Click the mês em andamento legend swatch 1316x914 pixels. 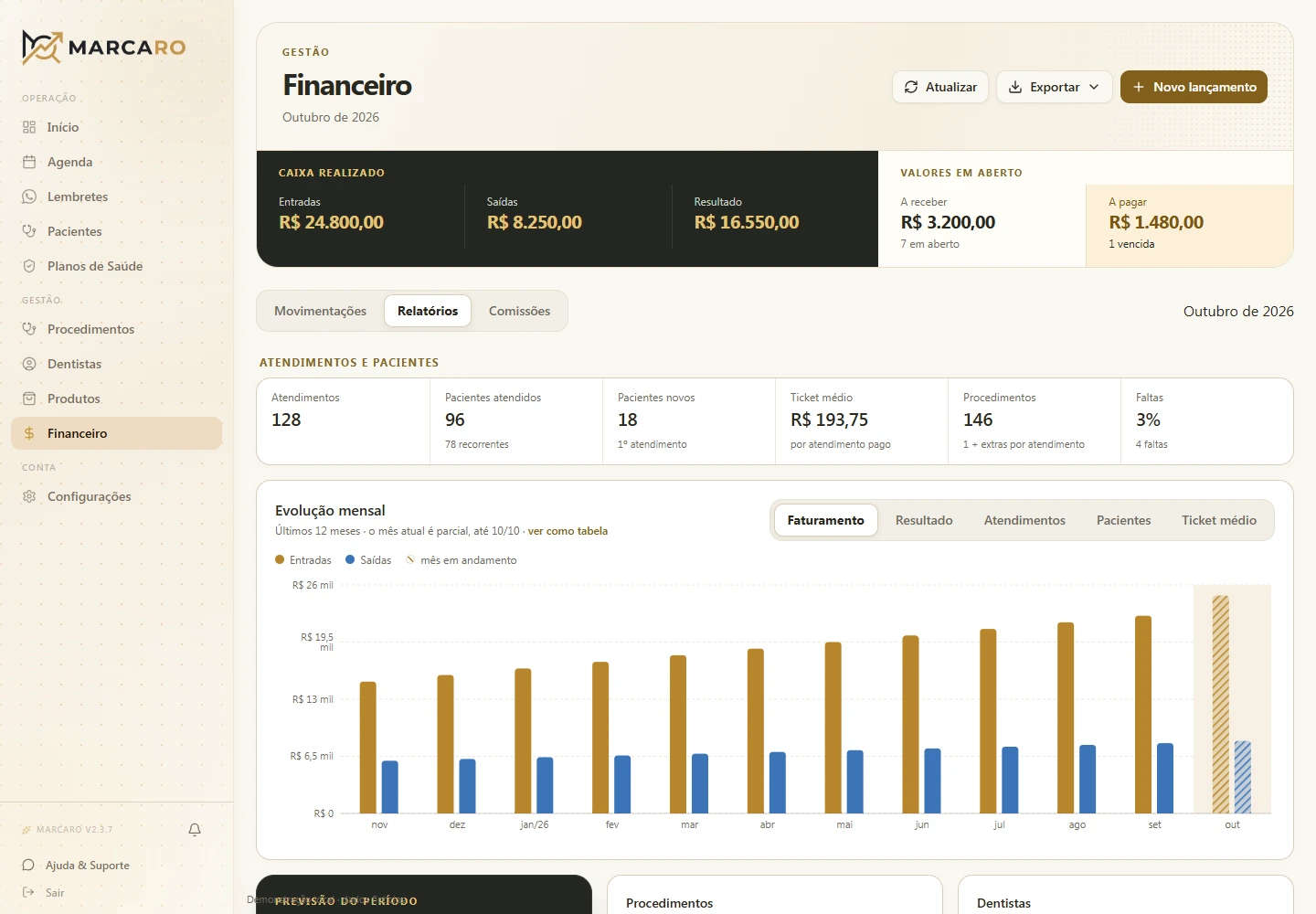(410, 559)
